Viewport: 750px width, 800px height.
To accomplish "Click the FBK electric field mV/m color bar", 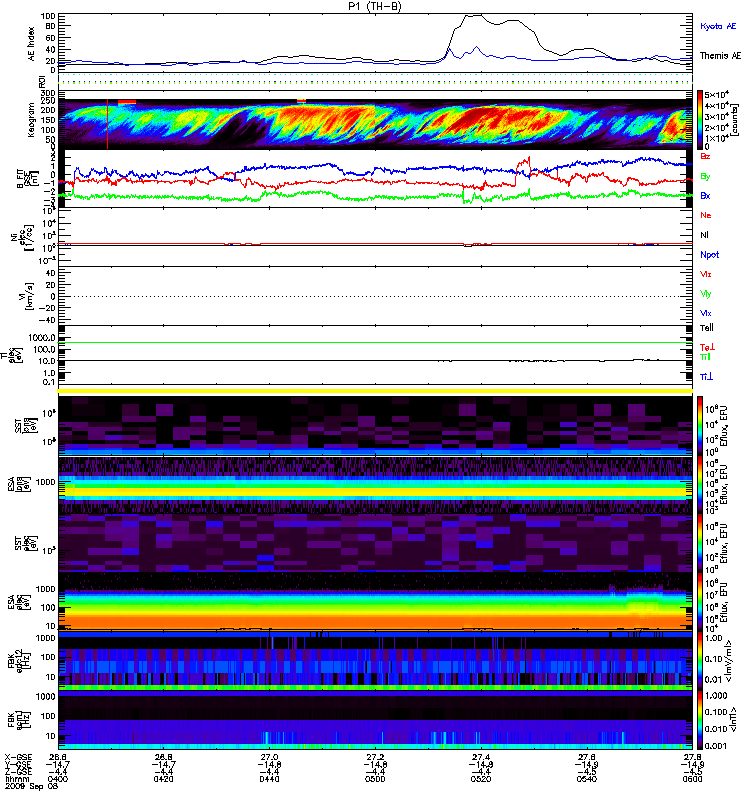I will coord(700,661).
